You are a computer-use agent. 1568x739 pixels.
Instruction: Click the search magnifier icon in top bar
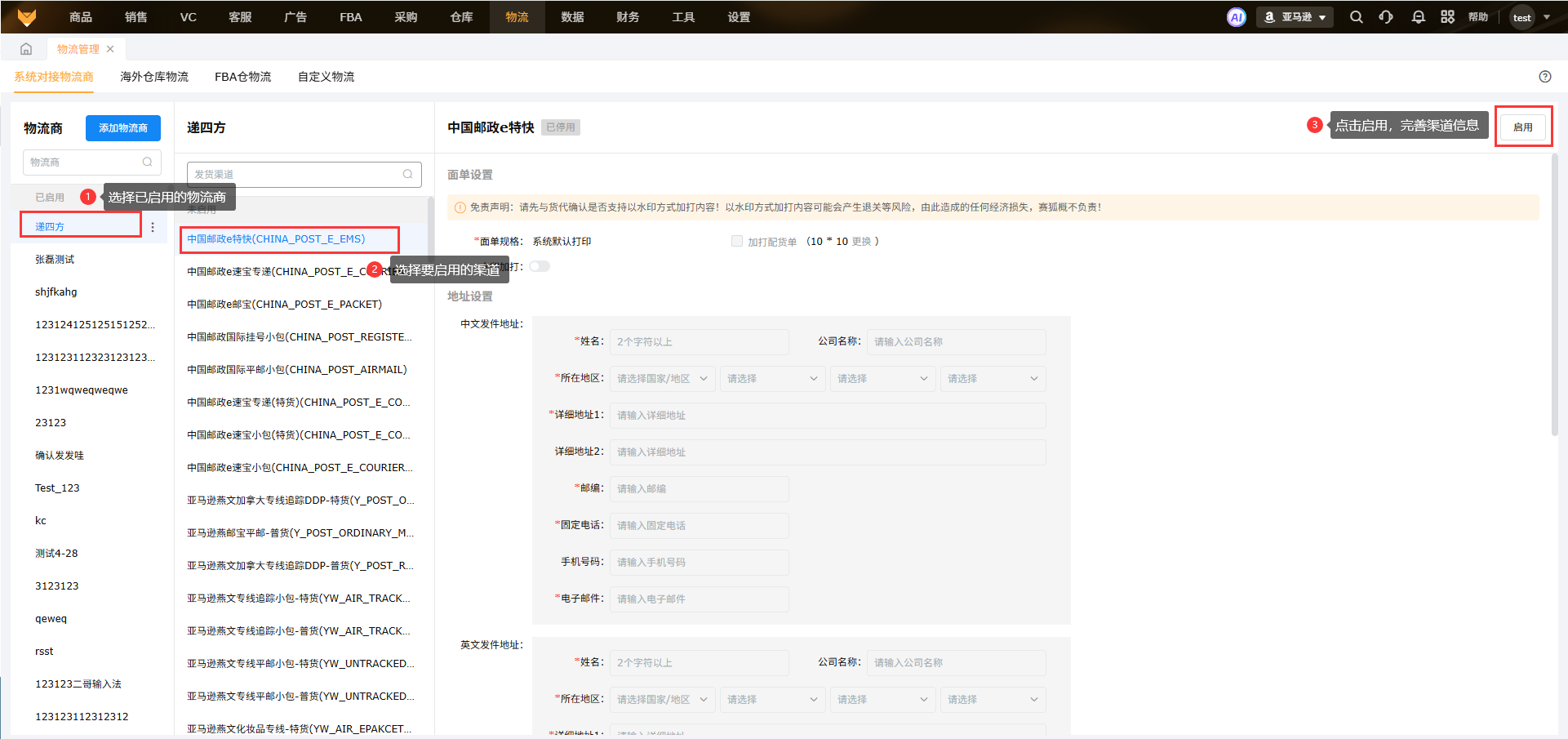tap(1356, 17)
